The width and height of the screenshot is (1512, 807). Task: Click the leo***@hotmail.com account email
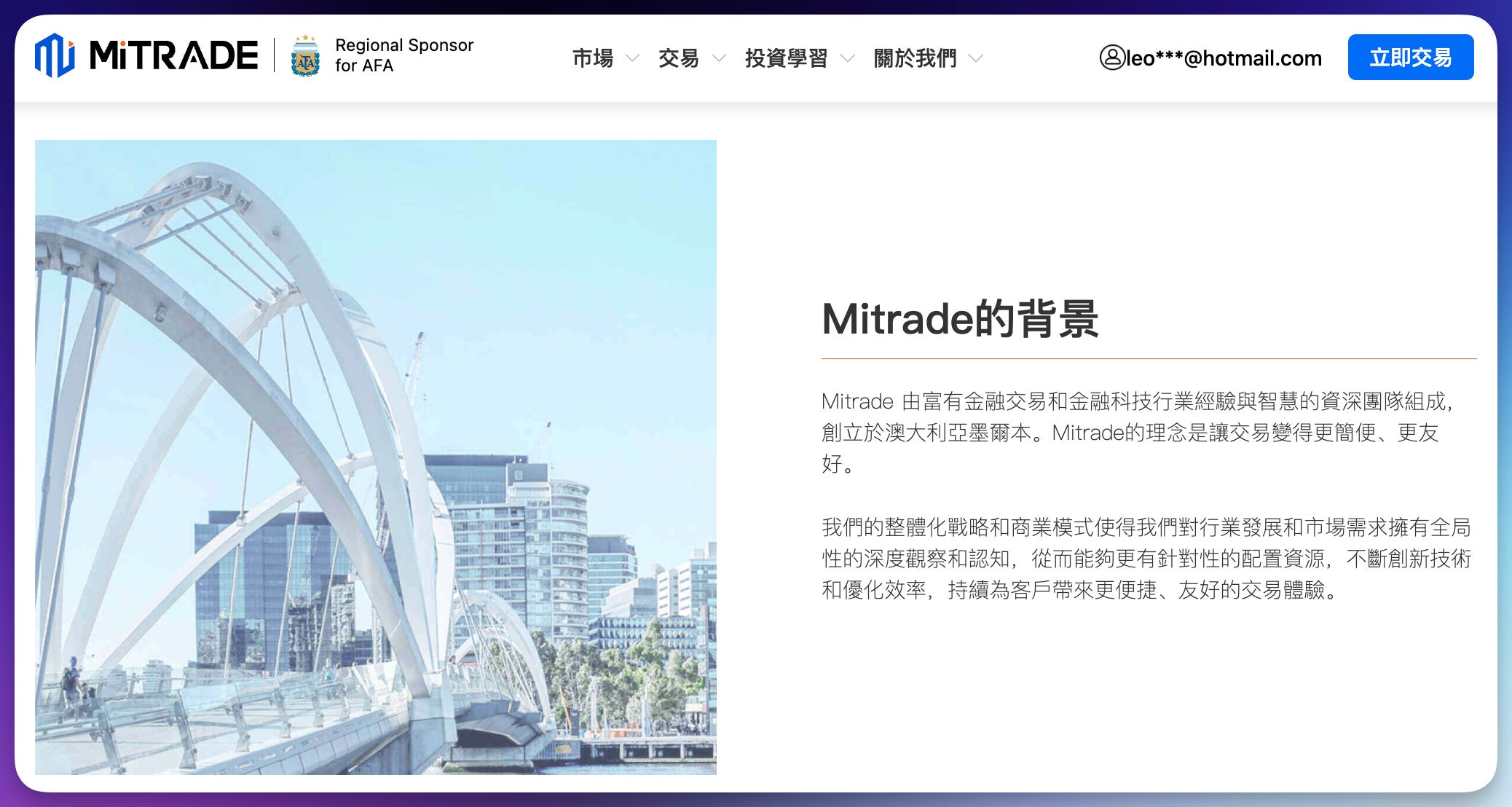(1224, 58)
